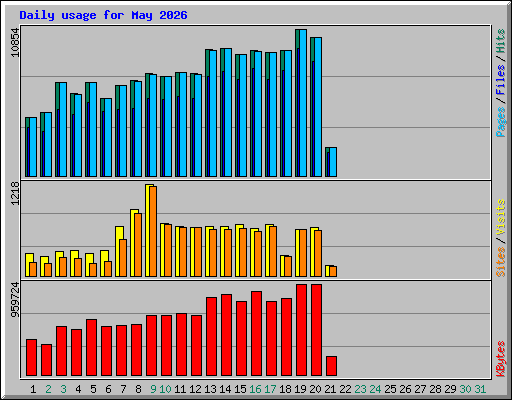Click day 23 on the date axis
The height and width of the screenshot is (400, 512).
tap(360, 389)
